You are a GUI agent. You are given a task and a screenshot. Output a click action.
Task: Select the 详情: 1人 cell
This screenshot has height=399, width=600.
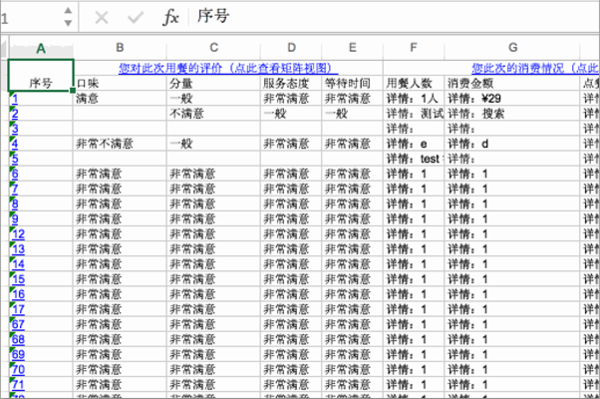pyautogui.click(x=414, y=99)
